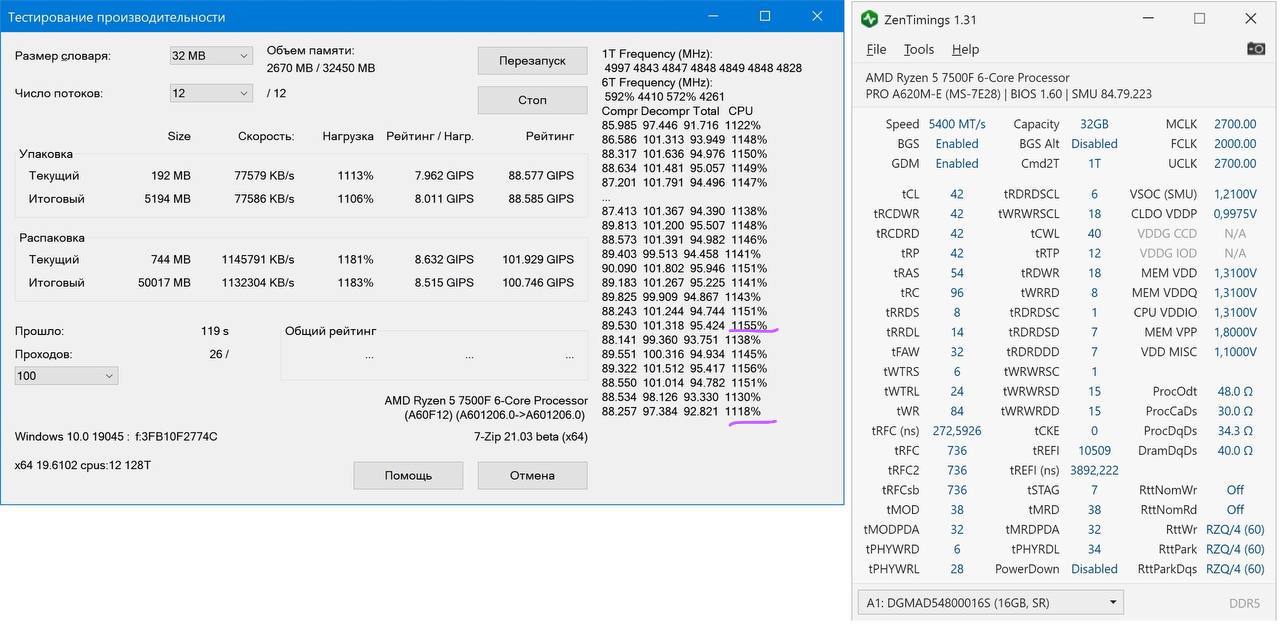Click the Стоп button
The image size is (1280, 632).
532,100
